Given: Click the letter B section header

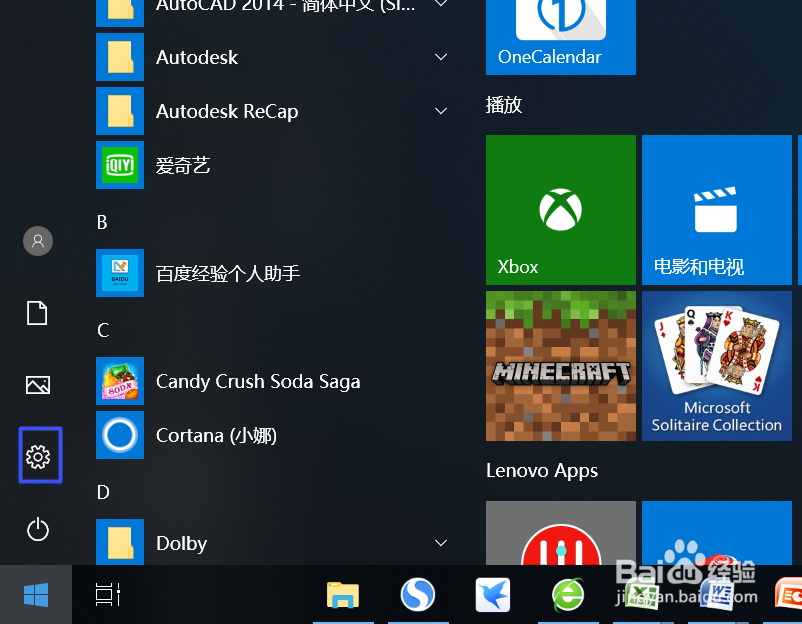Looking at the screenshot, I should pyautogui.click(x=102, y=222).
